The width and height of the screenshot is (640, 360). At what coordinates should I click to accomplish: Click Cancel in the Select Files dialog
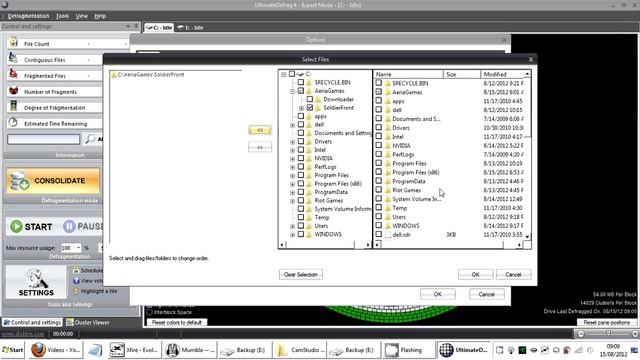tap(513, 274)
